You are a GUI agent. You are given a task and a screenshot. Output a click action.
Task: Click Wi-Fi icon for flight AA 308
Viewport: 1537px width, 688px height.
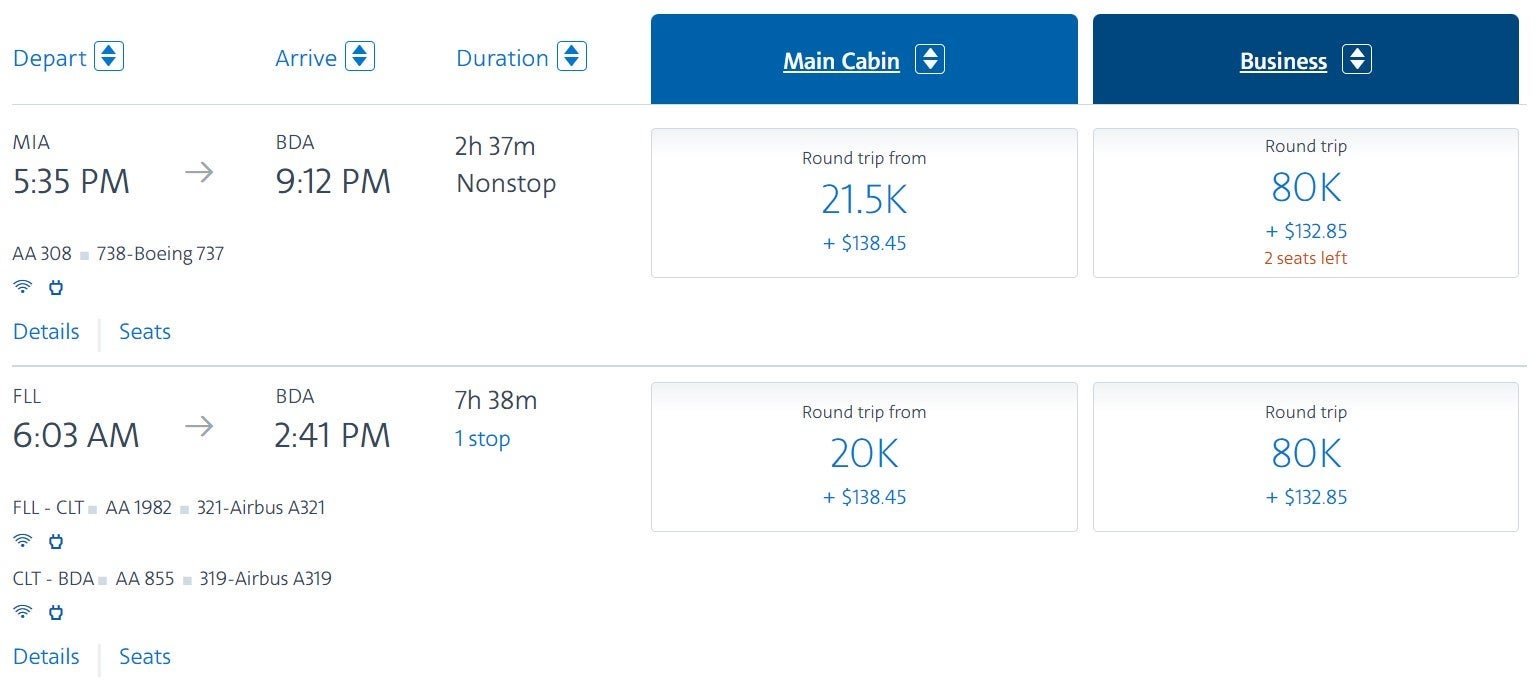pyautogui.click(x=22, y=288)
